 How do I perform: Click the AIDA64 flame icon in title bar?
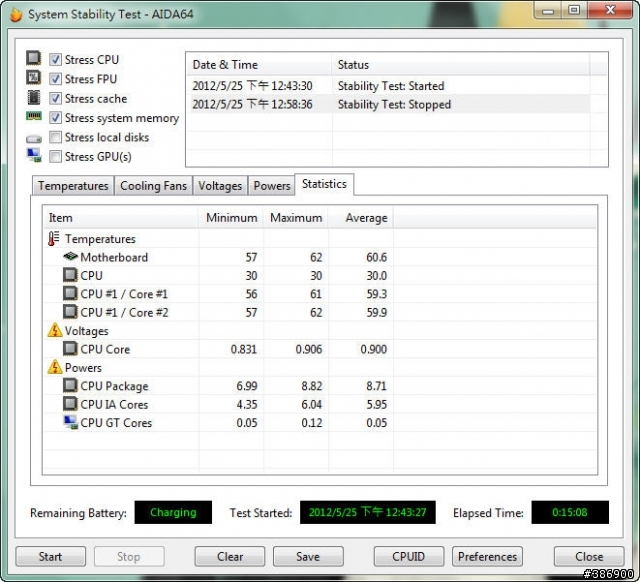click(16, 15)
